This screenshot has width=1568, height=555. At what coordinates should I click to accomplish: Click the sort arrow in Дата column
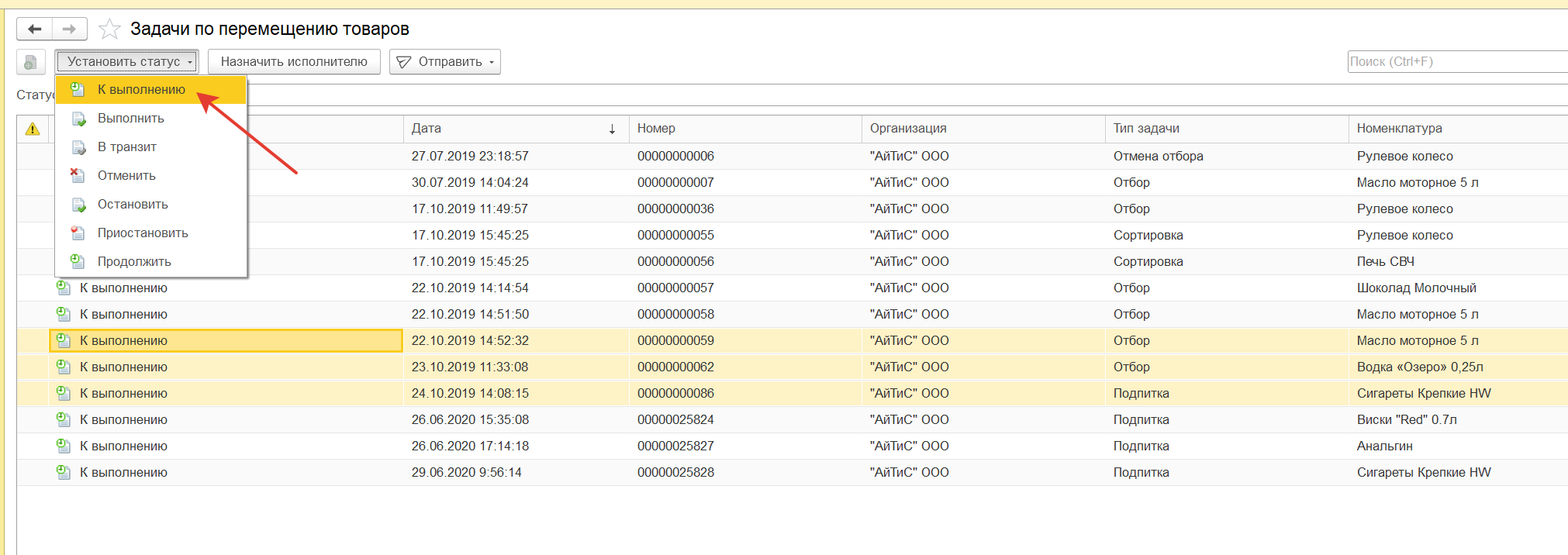[612, 129]
